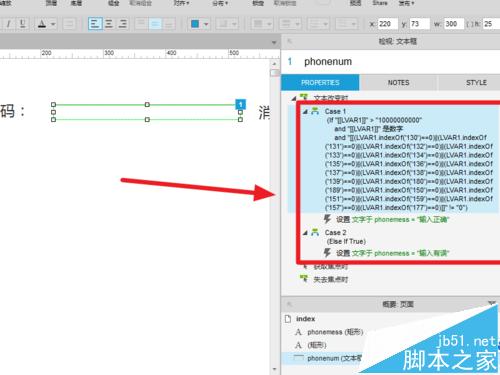
Task: Select phonenum text field in outline
Action: (334, 358)
